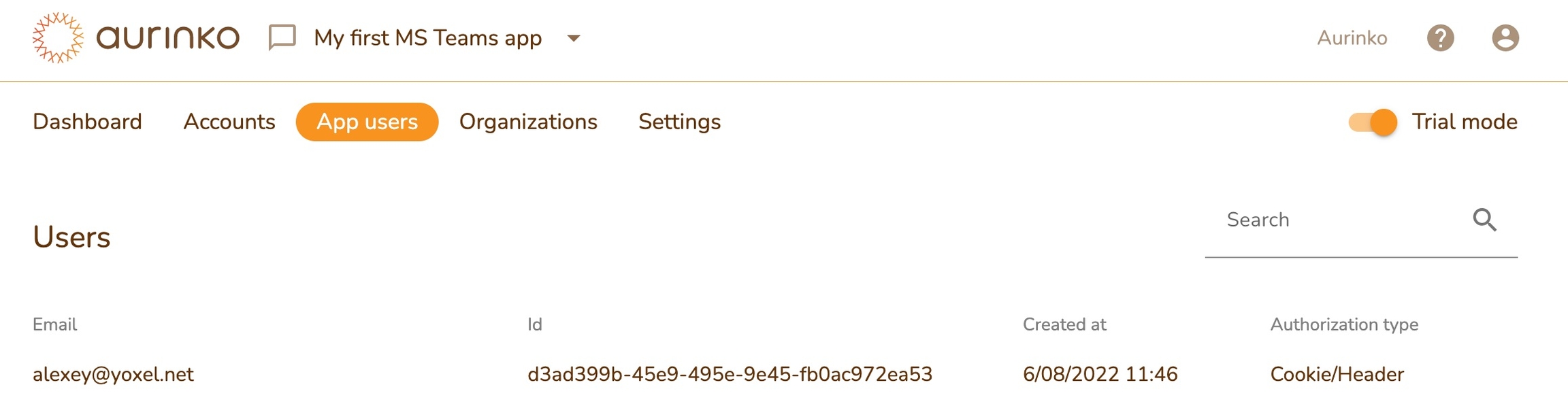
Task: Click the Aurinko sunburst logo
Action: coord(58,38)
